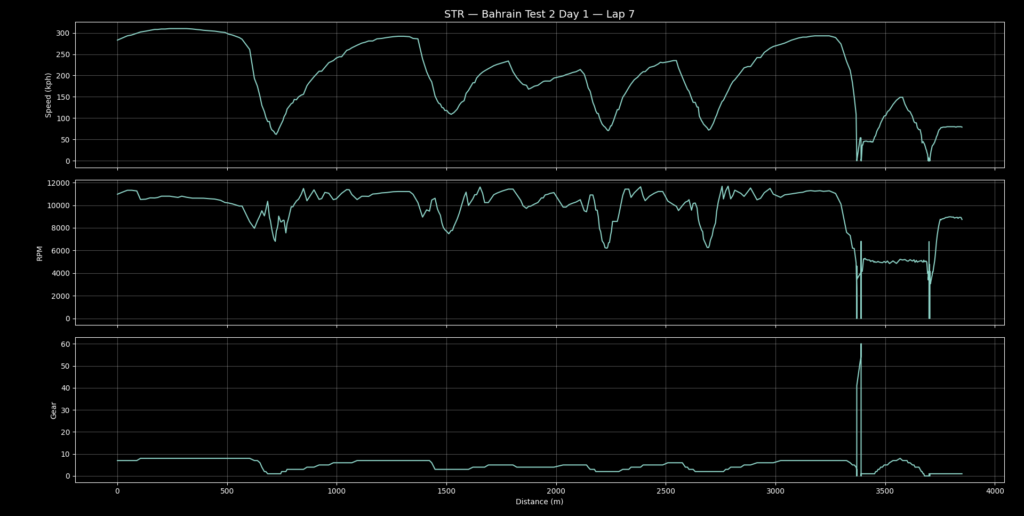
Task: Click the 500 tick on the Distance axis
Action: 227,491
